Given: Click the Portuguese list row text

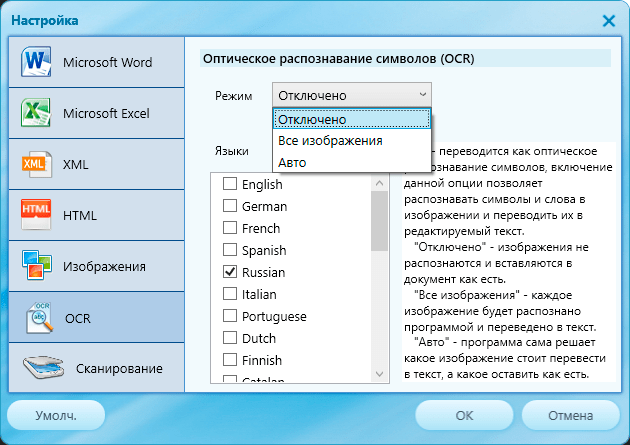Looking at the screenshot, I should click(274, 316).
